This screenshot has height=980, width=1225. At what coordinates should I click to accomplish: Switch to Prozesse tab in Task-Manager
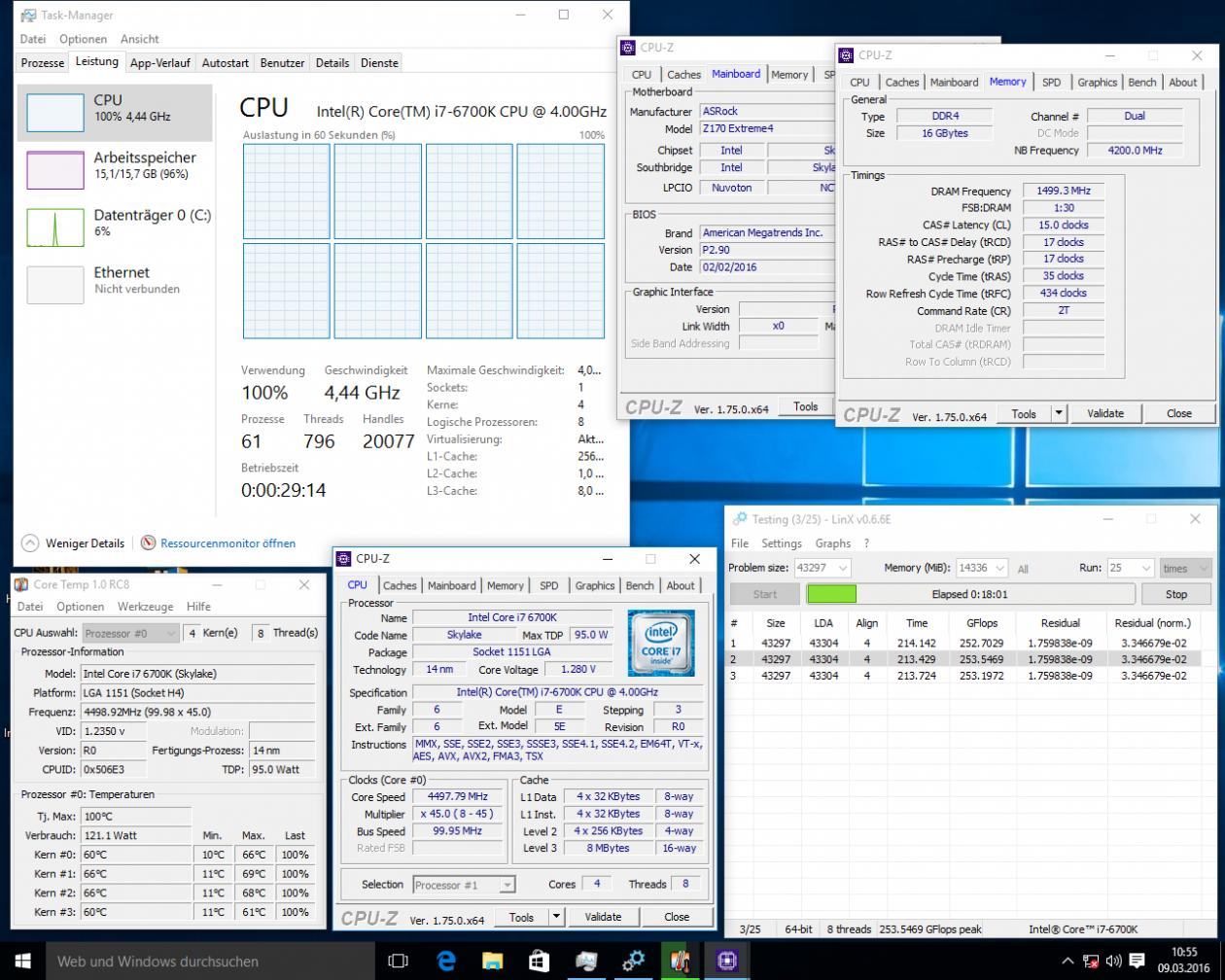pyautogui.click(x=43, y=62)
